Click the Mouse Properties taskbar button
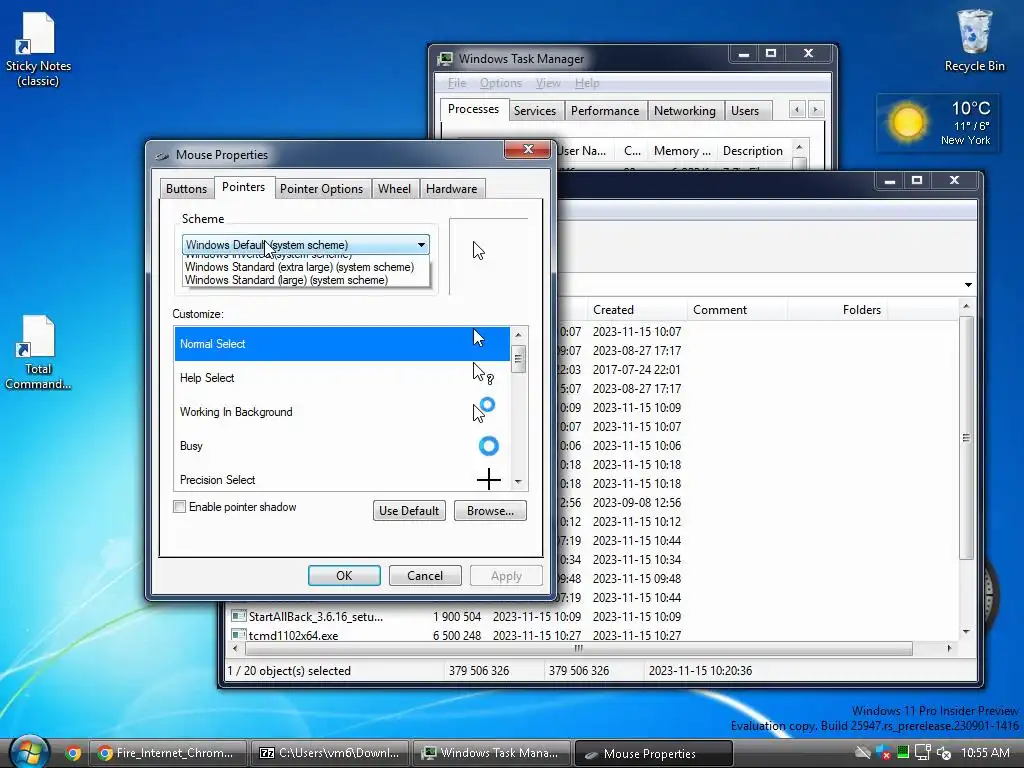 tap(654, 753)
